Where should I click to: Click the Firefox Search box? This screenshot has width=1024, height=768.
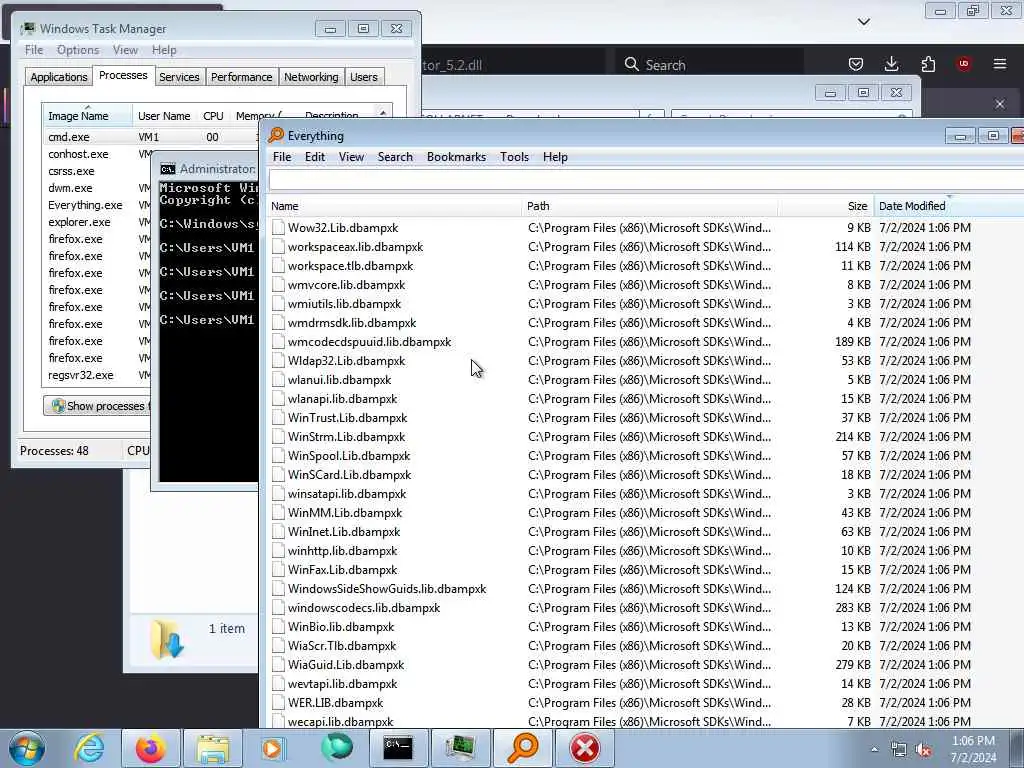click(710, 65)
